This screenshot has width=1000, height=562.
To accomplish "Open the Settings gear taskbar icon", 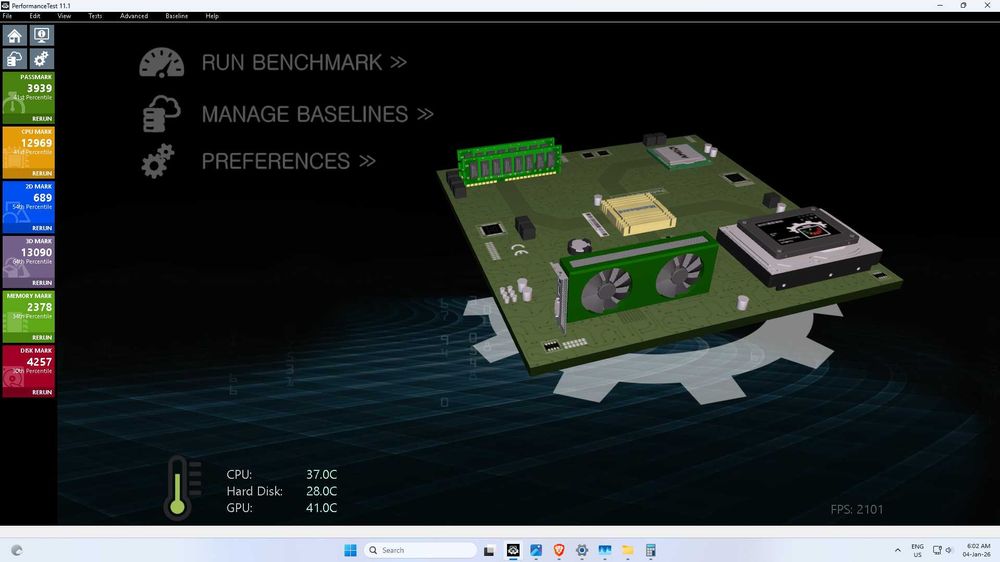I will 582,550.
